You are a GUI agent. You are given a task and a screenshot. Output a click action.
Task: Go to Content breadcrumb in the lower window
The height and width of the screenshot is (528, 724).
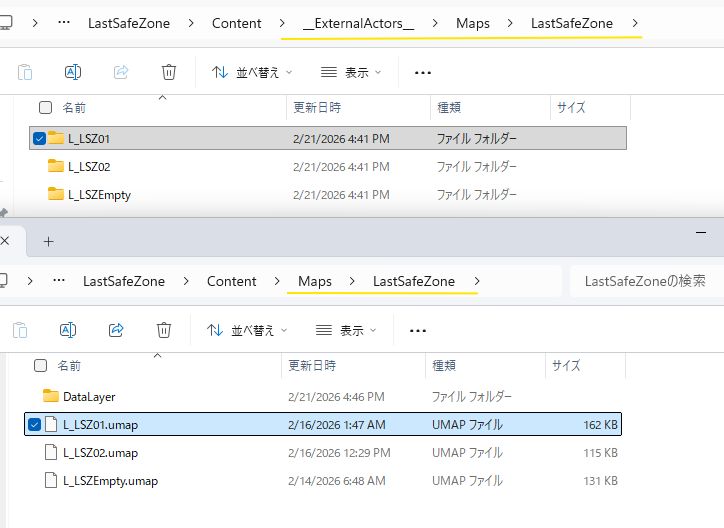tap(231, 281)
